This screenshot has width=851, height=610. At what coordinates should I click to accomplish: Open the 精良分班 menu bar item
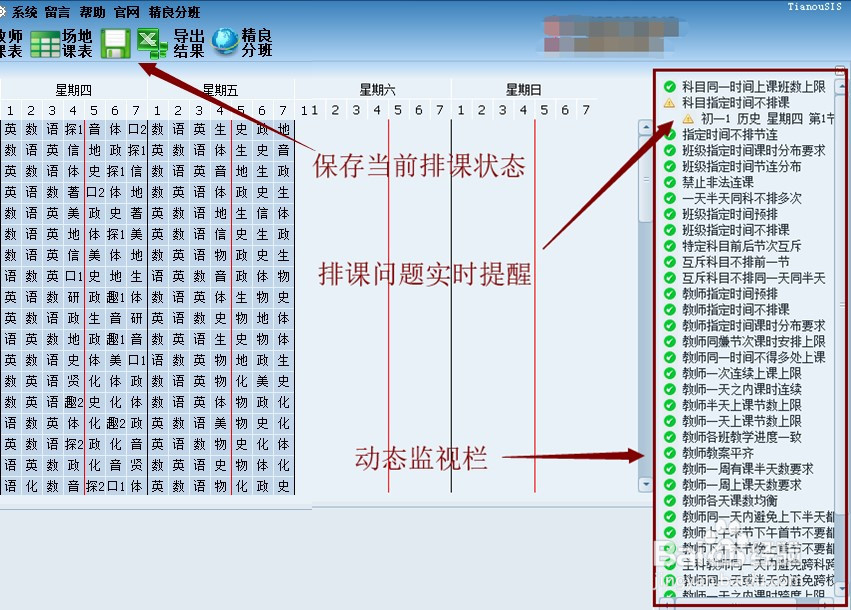pyautogui.click(x=175, y=12)
